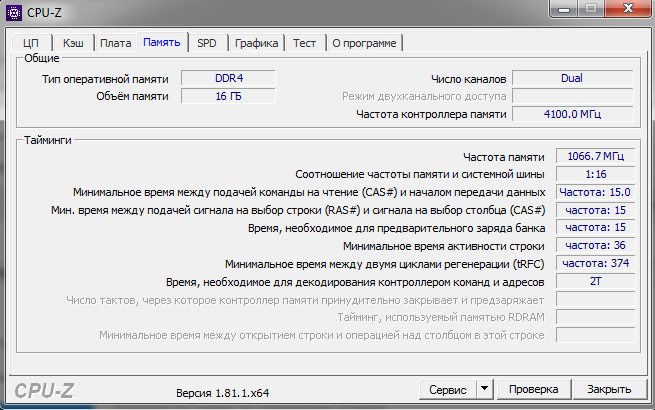655x410 pixels.
Task: Open the SPD tab
Action: pos(207,43)
